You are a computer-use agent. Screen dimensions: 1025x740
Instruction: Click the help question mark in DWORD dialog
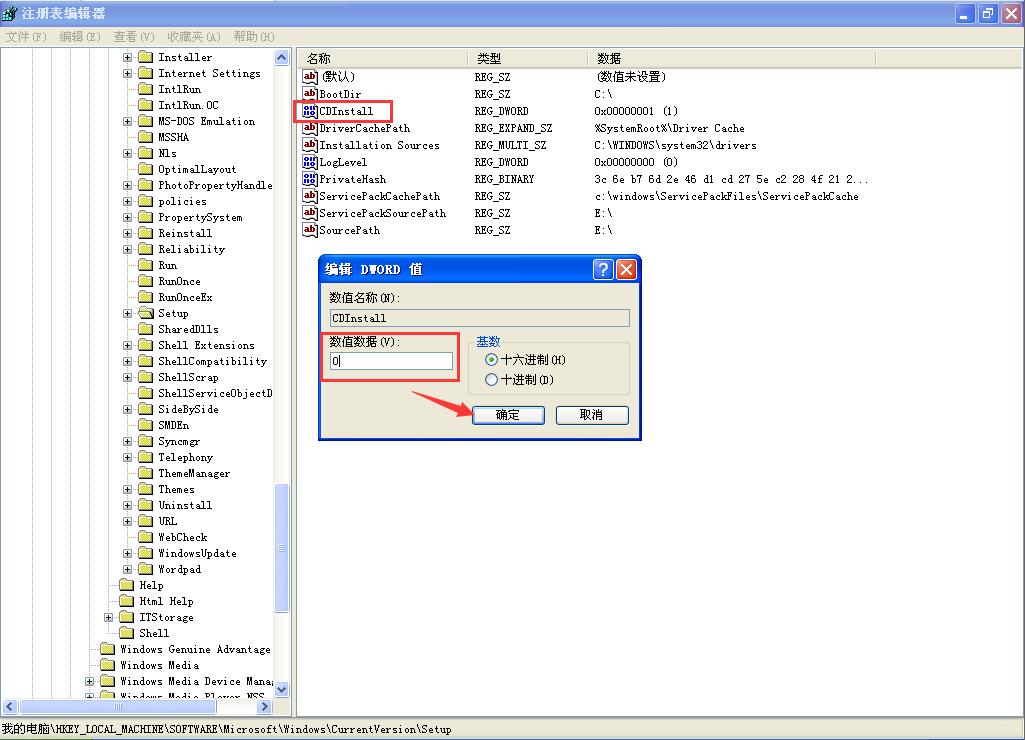(x=603, y=269)
